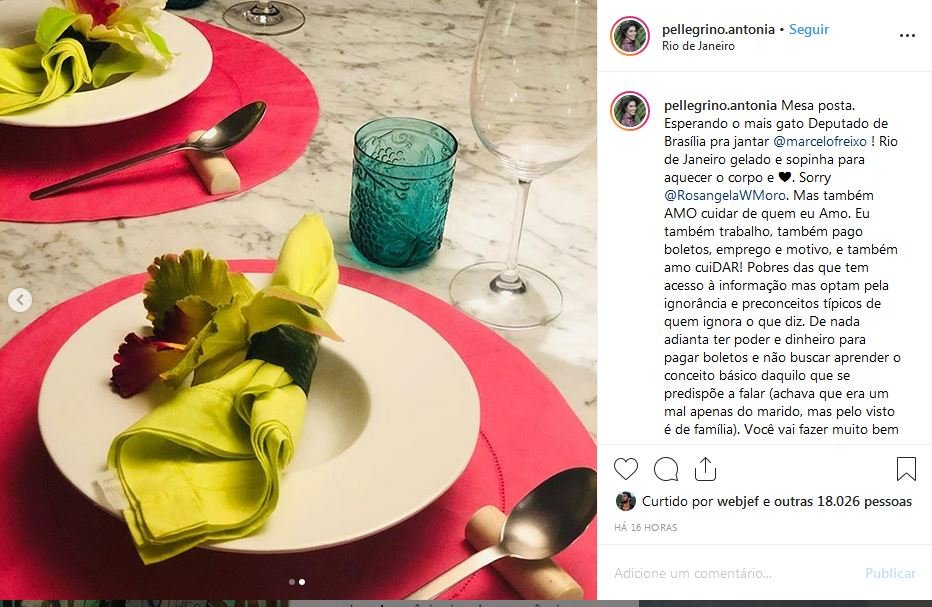Open comments with the speech bubble icon

pos(666,469)
